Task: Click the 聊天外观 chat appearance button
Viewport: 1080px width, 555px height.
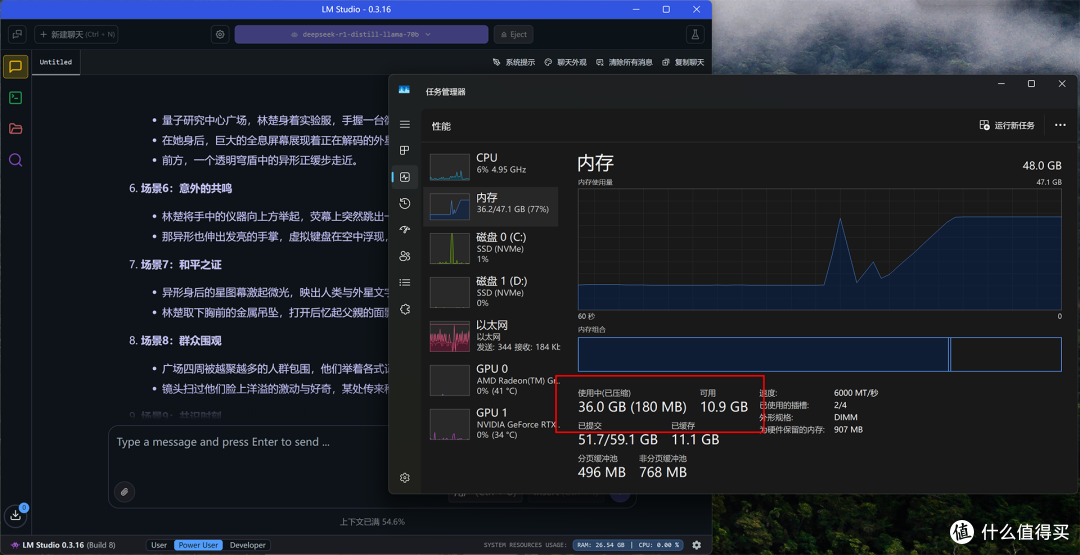Action: click(x=565, y=63)
